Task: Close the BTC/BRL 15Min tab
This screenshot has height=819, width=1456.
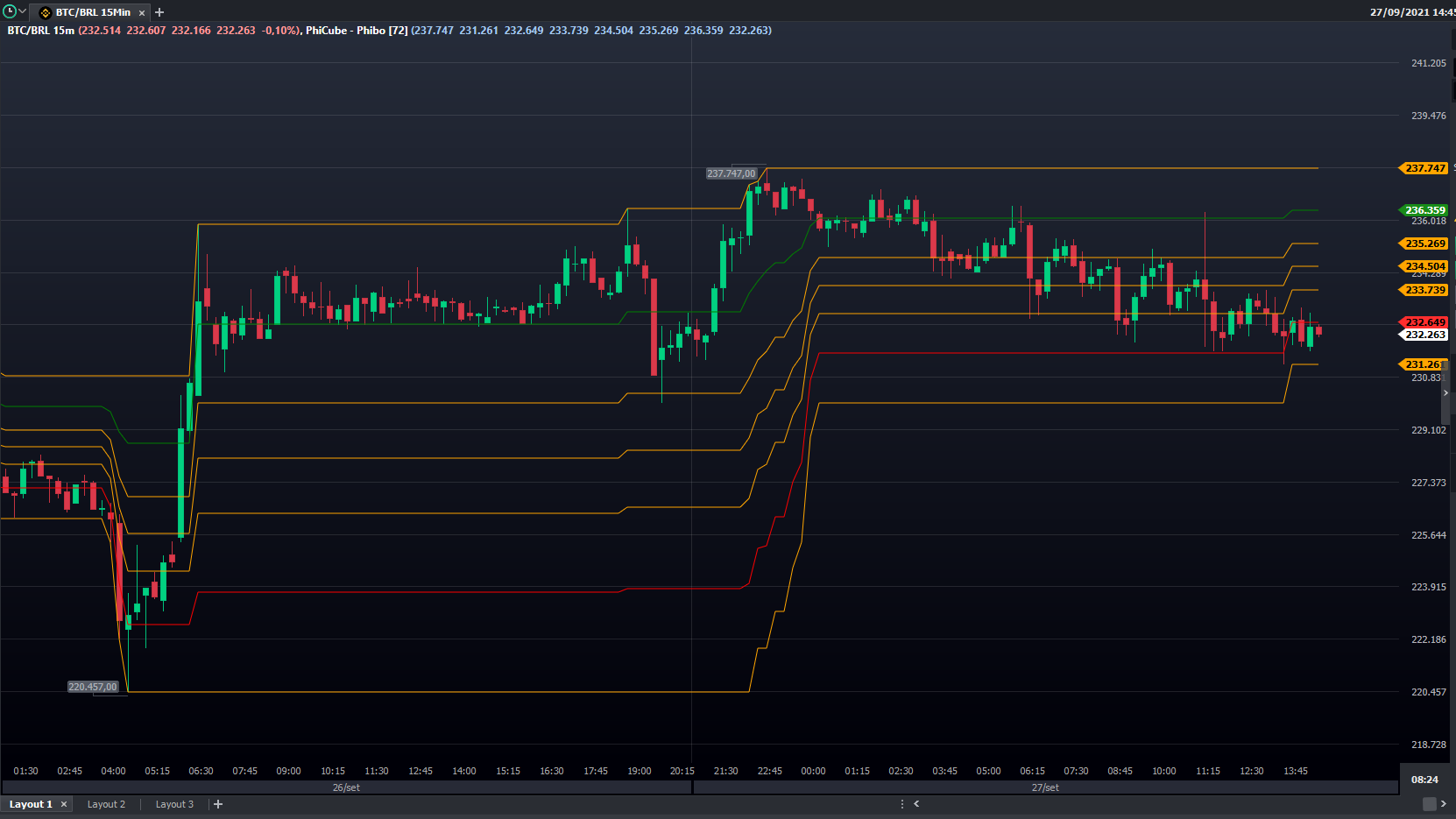Action: [142, 13]
